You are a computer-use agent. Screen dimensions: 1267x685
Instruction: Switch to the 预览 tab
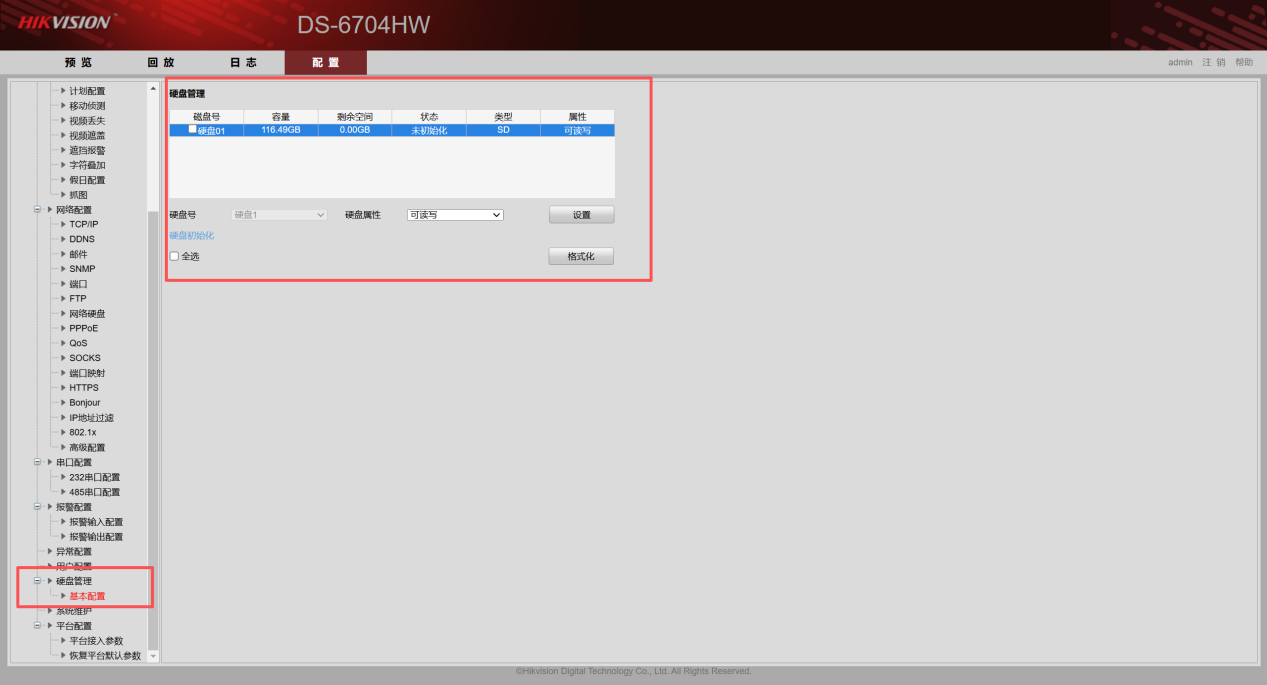[x=79, y=62]
